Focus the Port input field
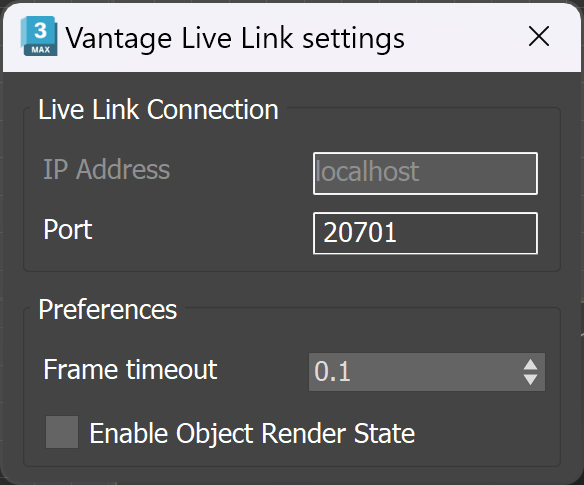This screenshot has height=485, width=584. point(425,233)
